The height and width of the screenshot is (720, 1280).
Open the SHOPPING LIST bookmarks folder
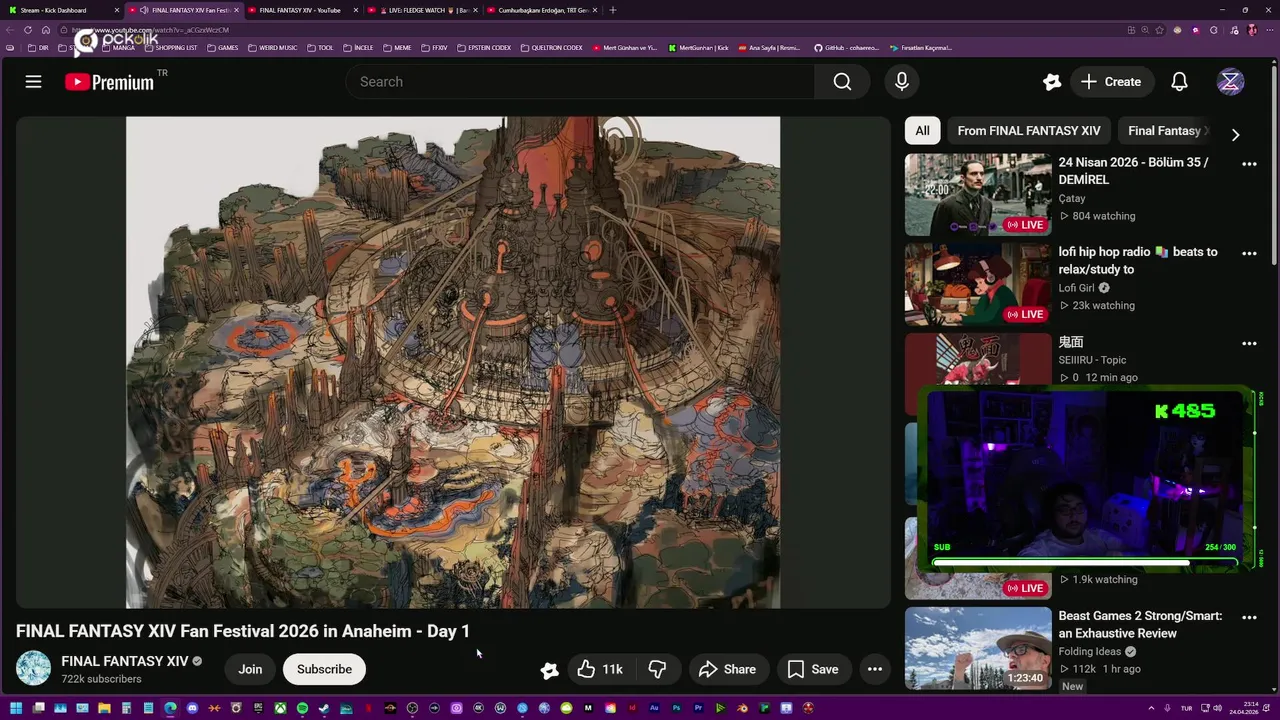coord(171,48)
